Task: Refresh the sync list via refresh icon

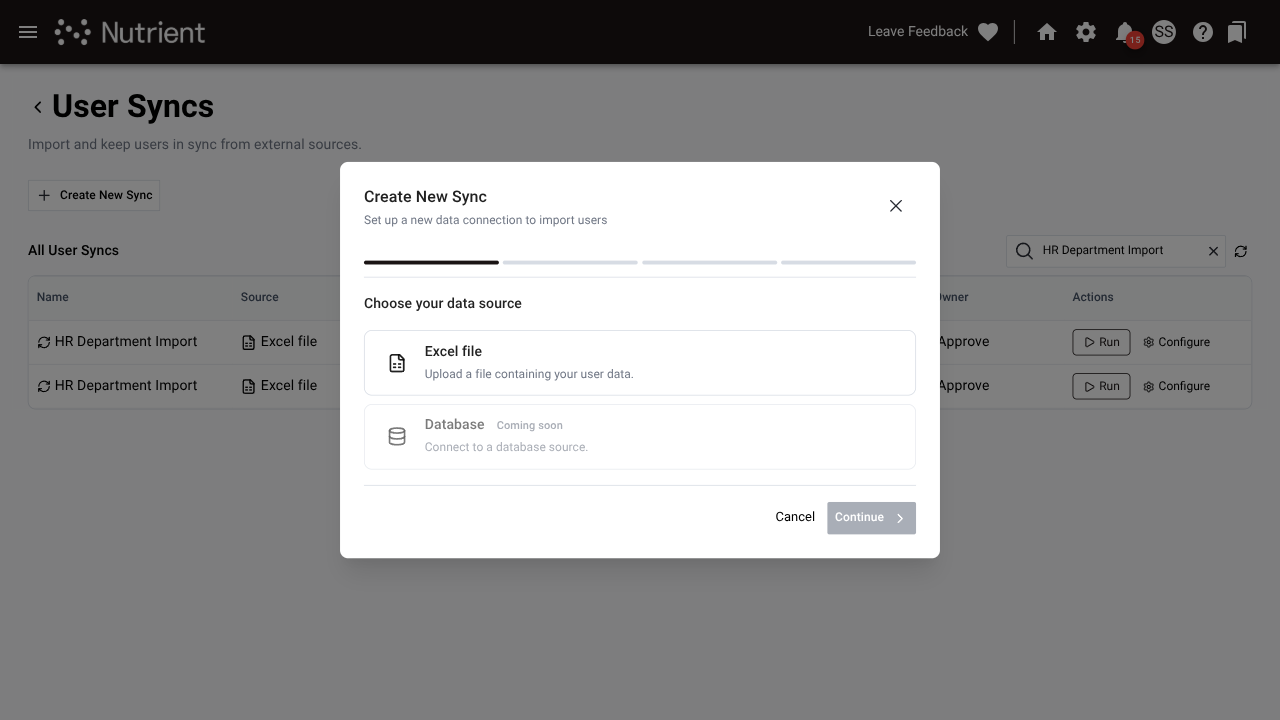Action: click(x=1240, y=251)
